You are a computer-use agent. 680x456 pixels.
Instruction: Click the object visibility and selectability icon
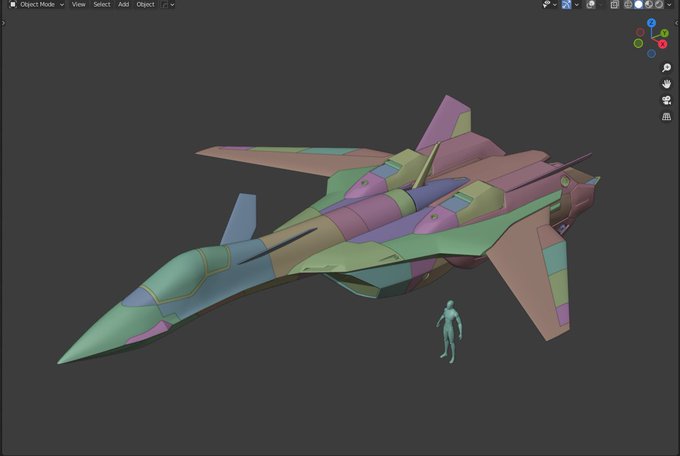click(546, 4)
